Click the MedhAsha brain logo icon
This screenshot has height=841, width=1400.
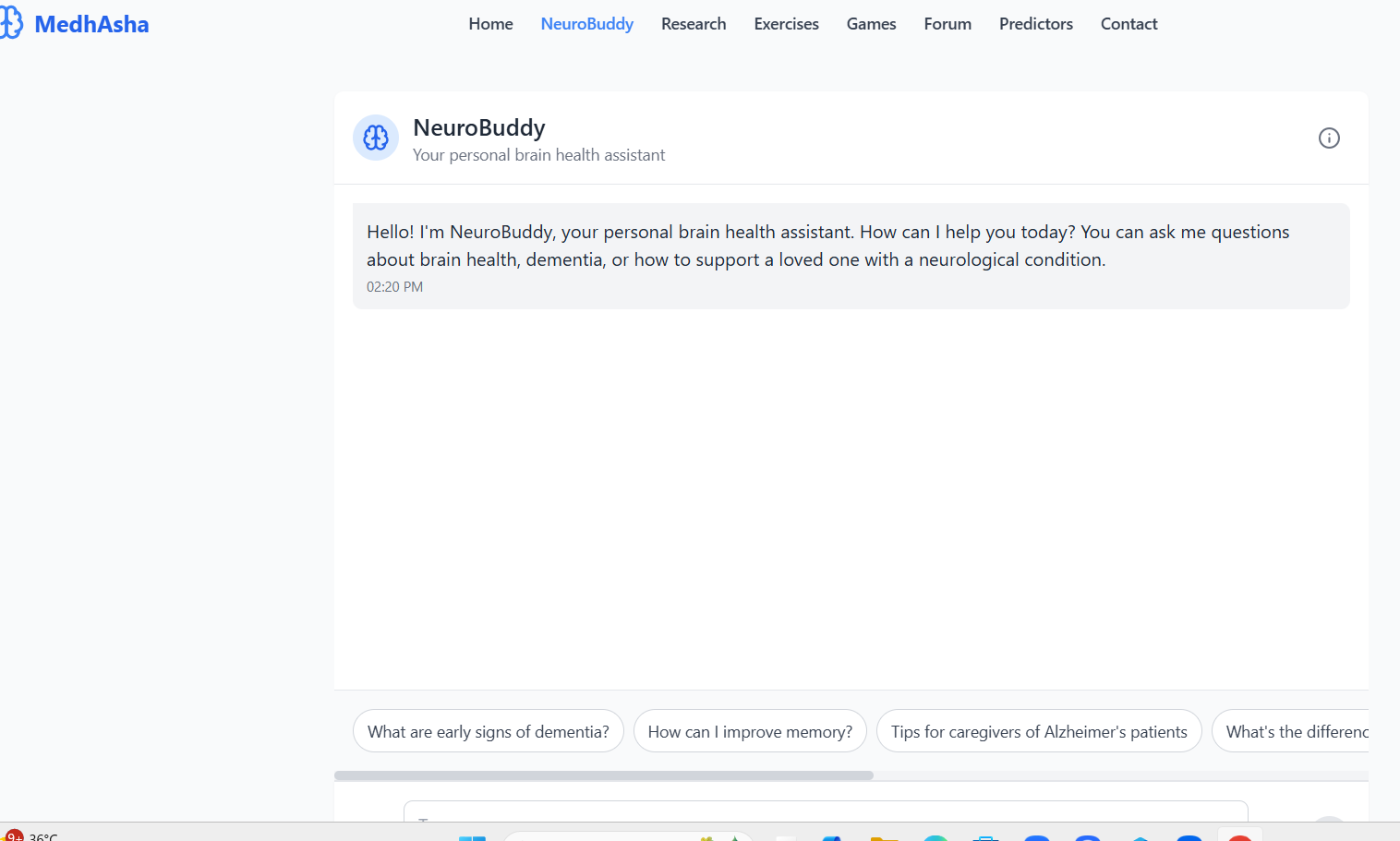coord(11,23)
